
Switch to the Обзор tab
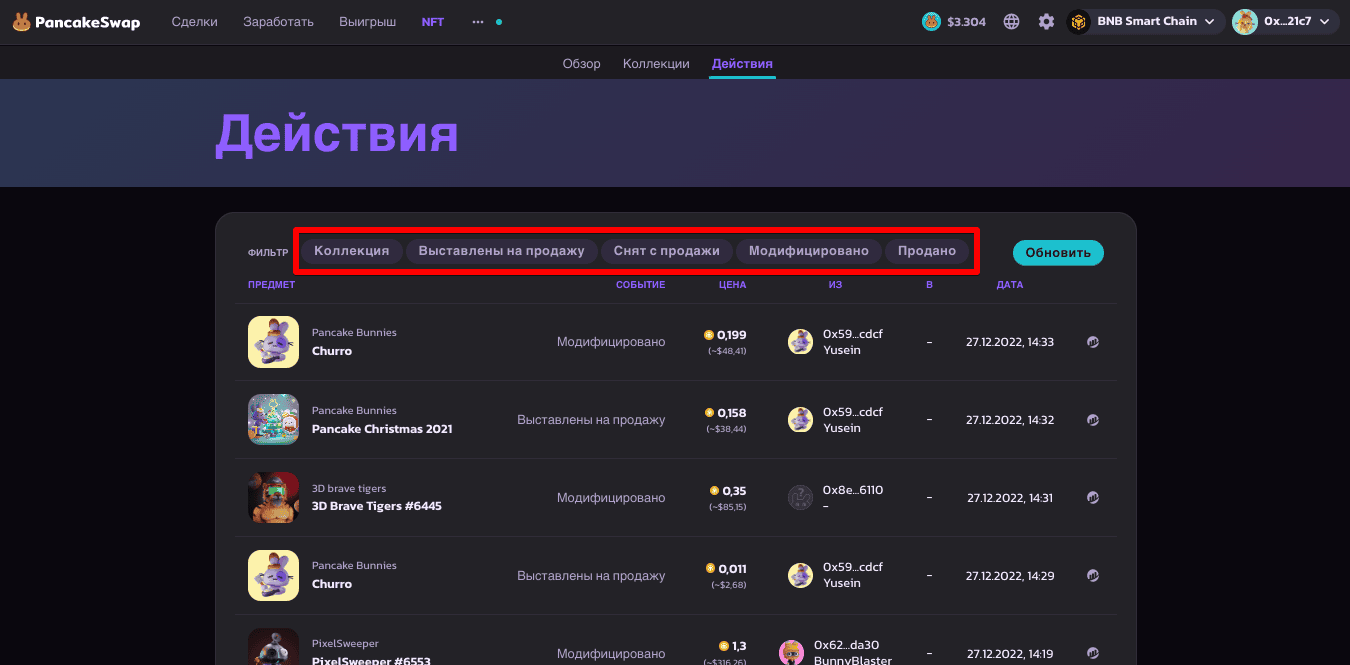pyautogui.click(x=581, y=63)
